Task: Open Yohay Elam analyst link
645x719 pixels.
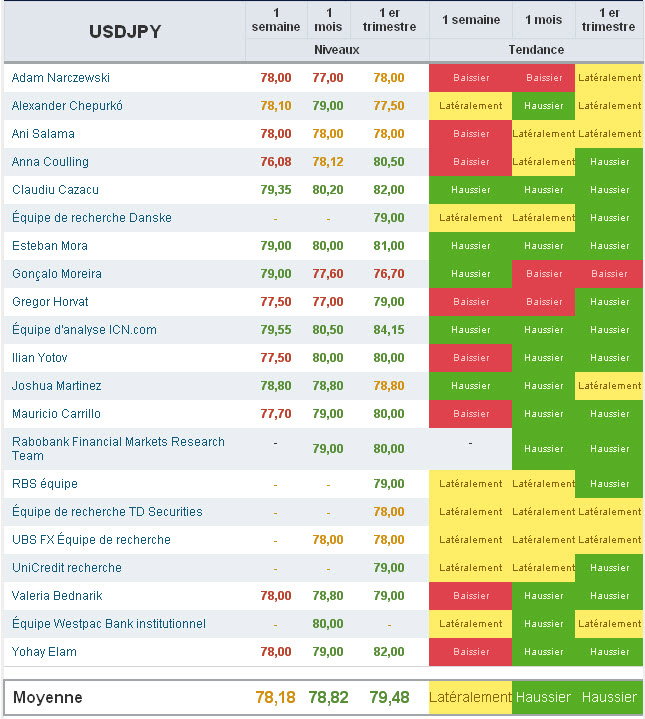Action: point(44,651)
